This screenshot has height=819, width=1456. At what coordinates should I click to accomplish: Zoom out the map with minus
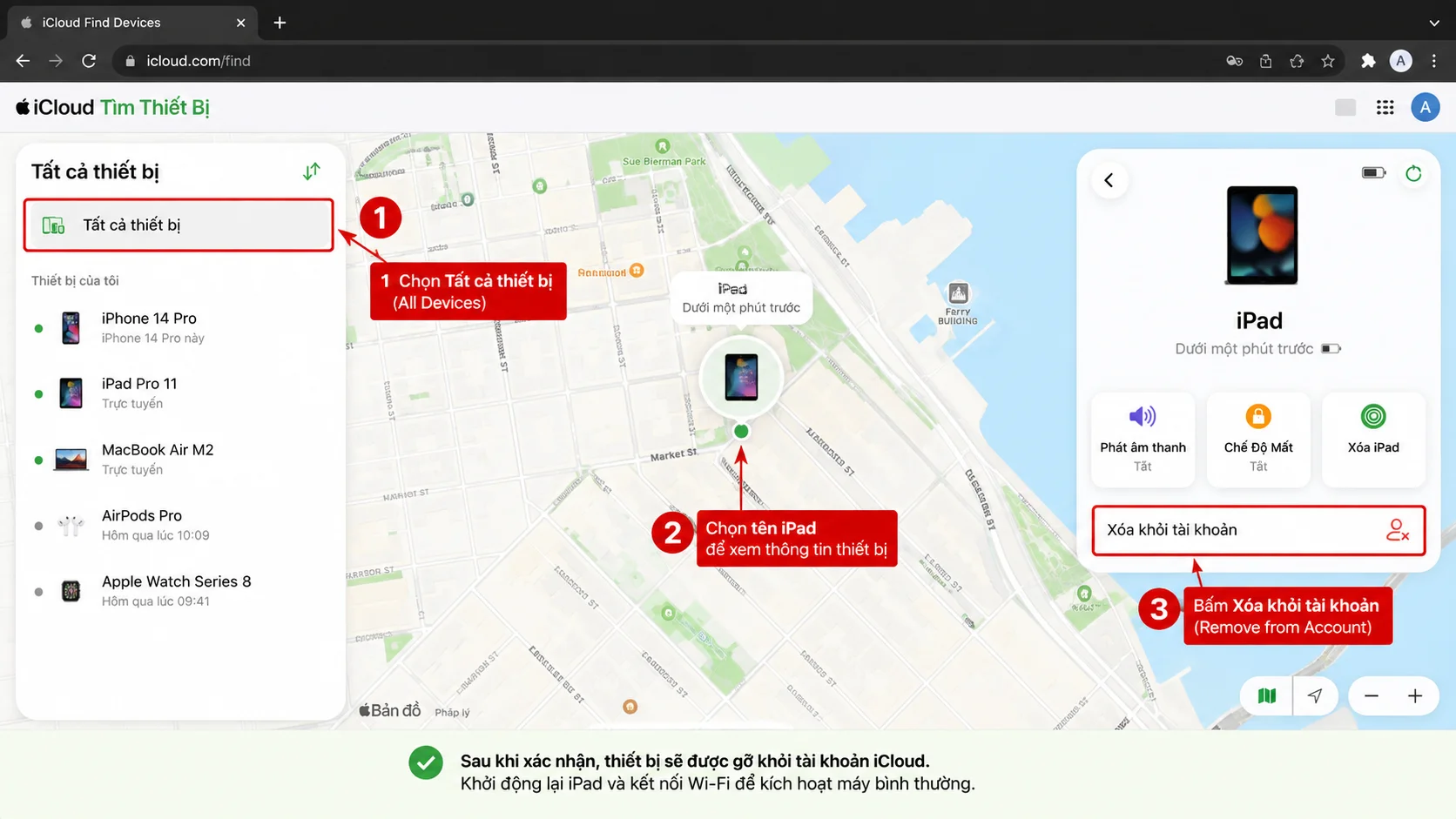(x=1372, y=695)
